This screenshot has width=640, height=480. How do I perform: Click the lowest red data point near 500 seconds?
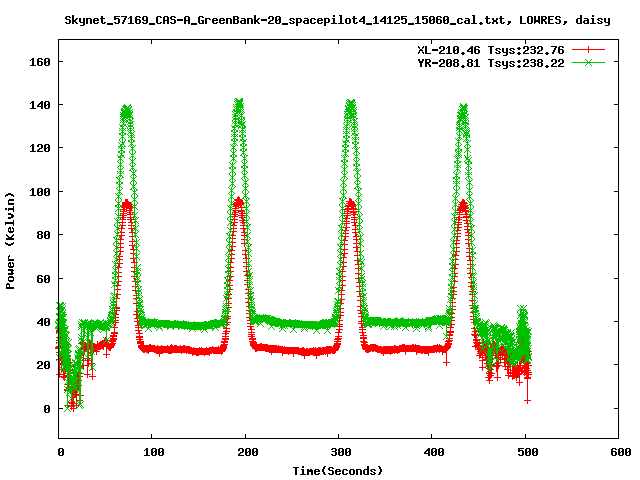[527, 401]
